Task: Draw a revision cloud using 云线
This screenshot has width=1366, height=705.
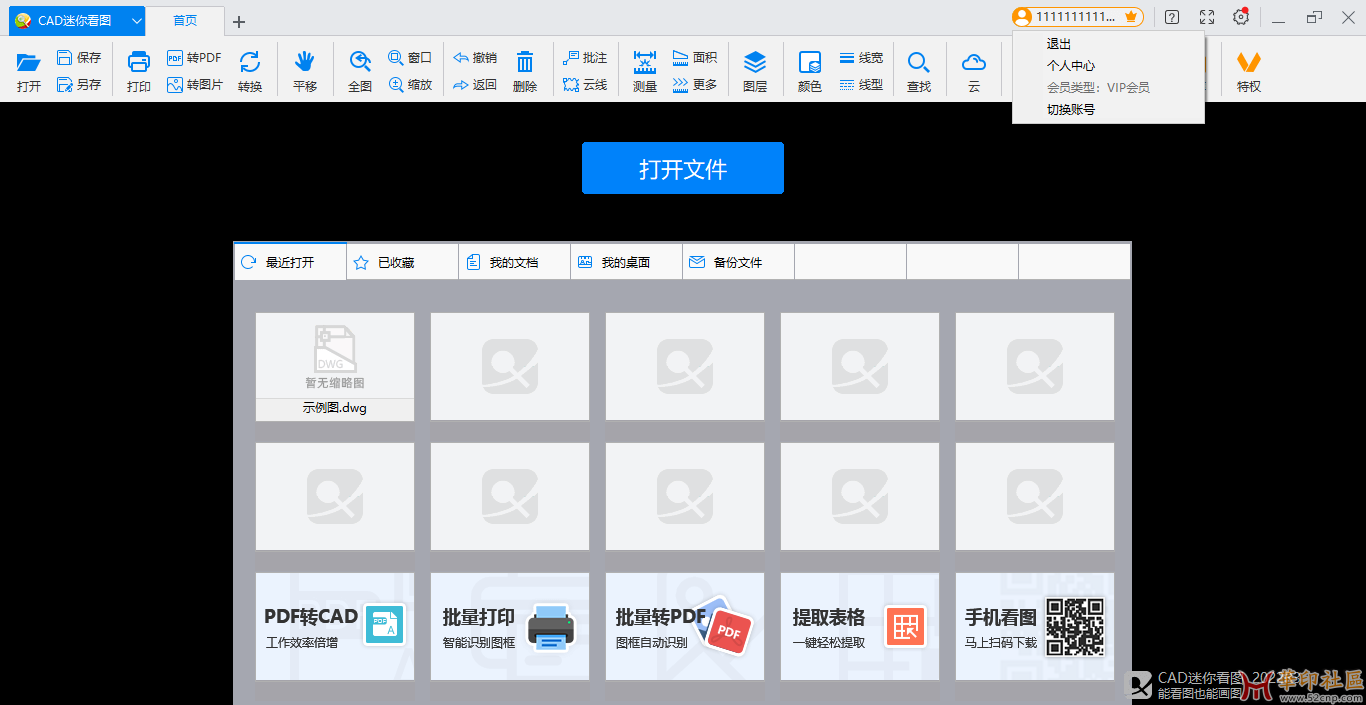Action: tap(585, 85)
